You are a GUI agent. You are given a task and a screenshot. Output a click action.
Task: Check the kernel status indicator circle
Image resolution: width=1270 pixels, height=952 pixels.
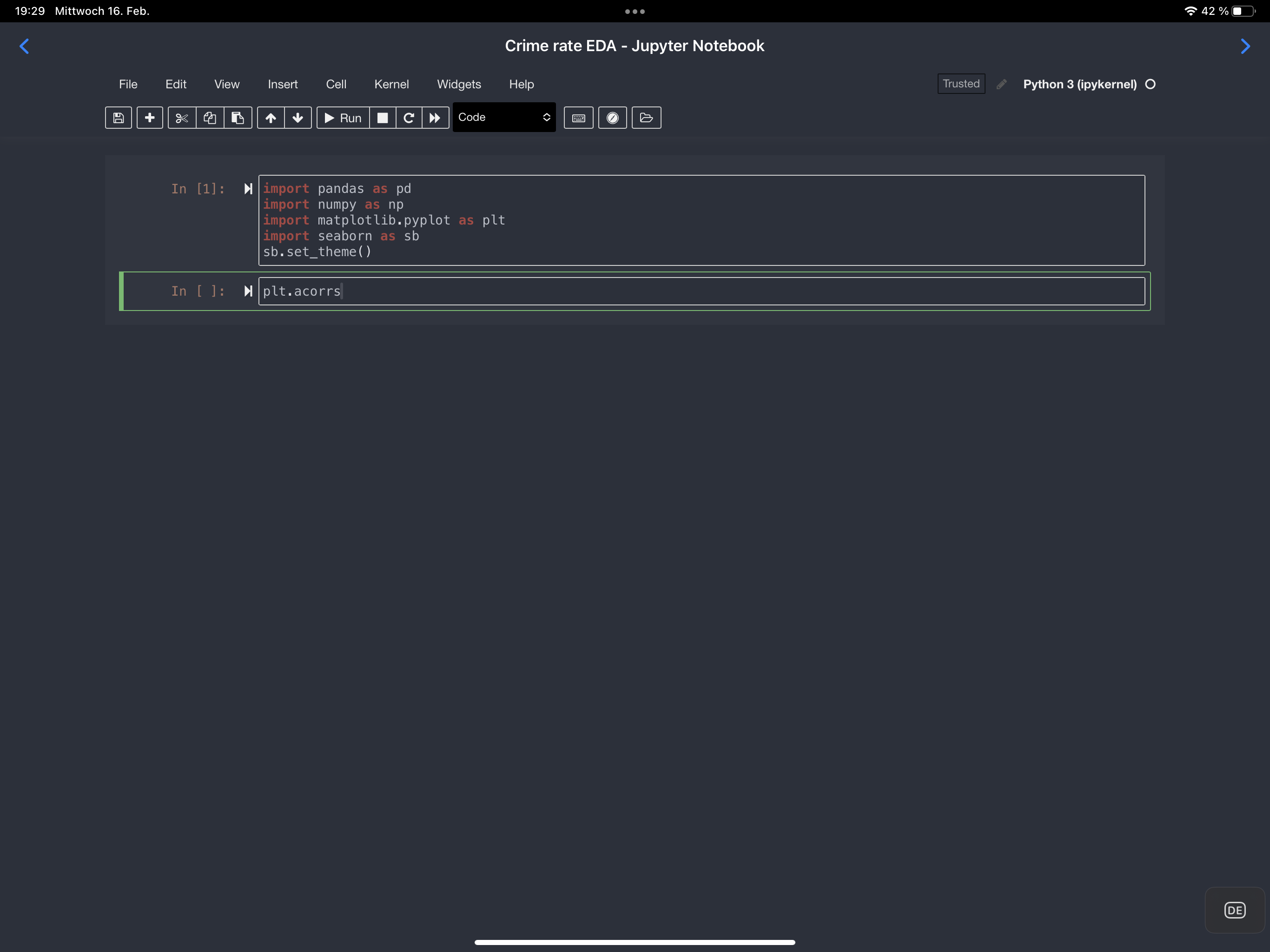[1151, 84]
